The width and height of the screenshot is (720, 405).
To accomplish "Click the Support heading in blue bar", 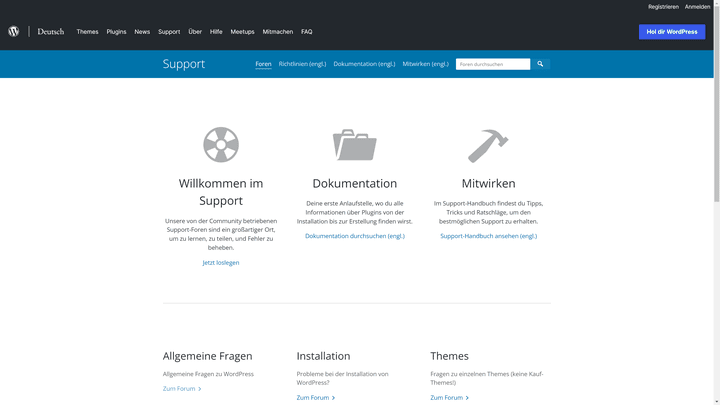I will (184, 64).
